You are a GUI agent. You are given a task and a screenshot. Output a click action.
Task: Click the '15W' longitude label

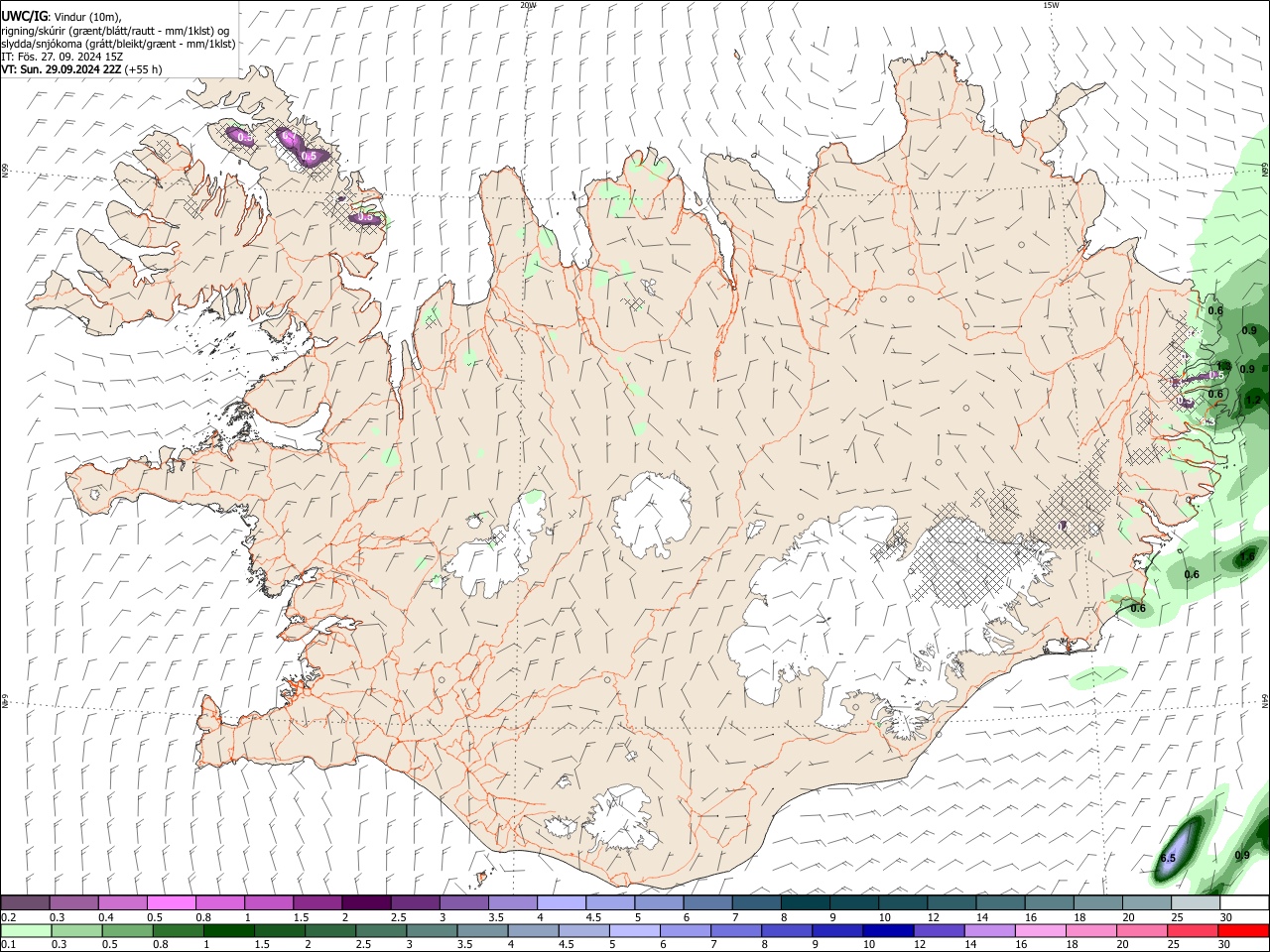pos(1051,5)
